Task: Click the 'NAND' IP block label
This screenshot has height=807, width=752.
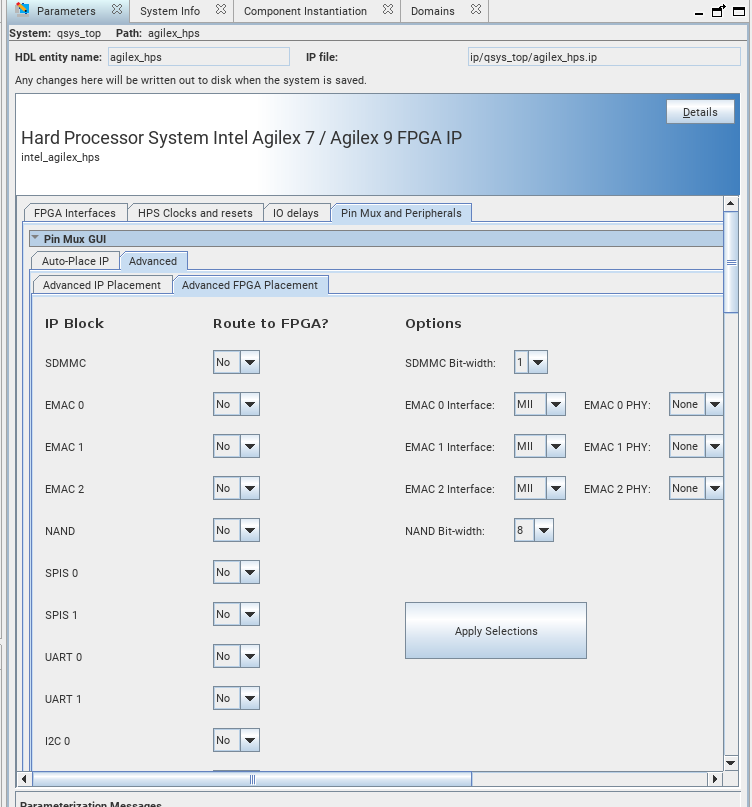Action: pos(60,531)
